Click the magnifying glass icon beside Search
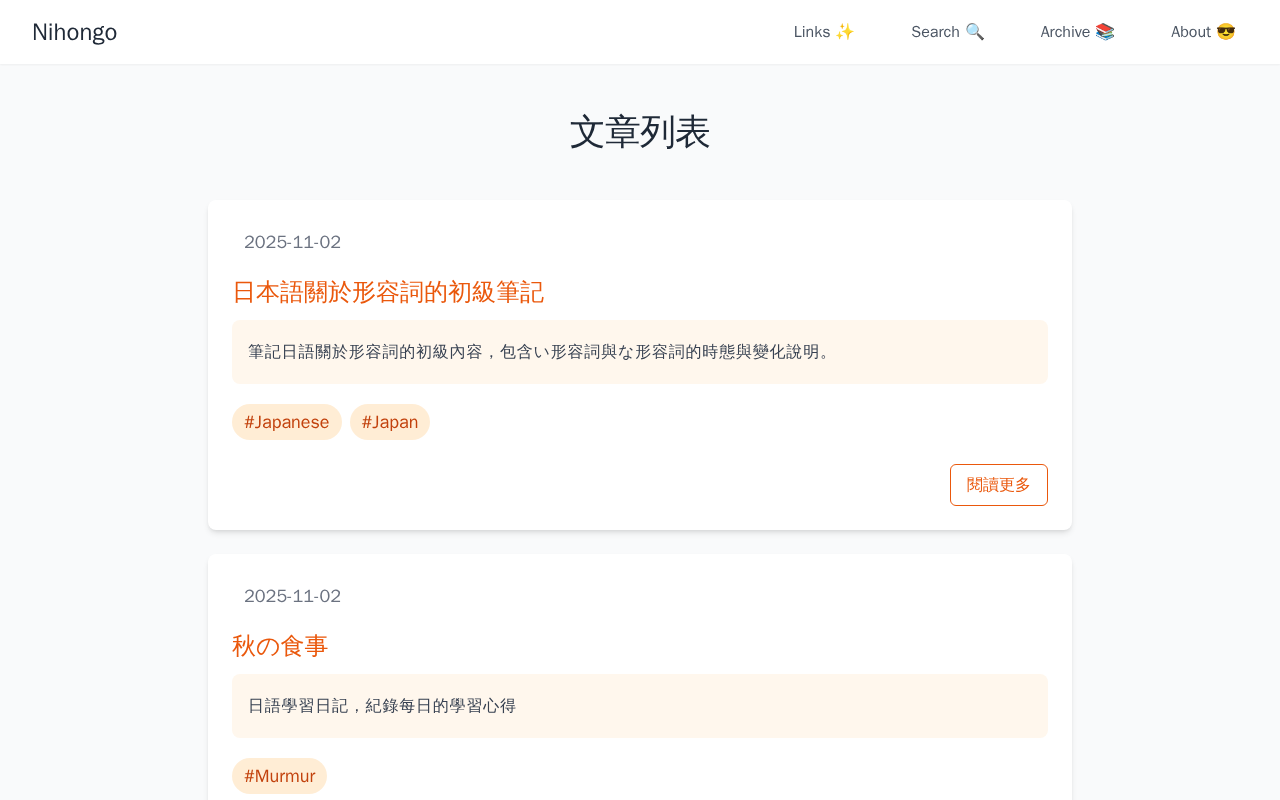This screenshot has width=1280, height=800. (975, 32)
